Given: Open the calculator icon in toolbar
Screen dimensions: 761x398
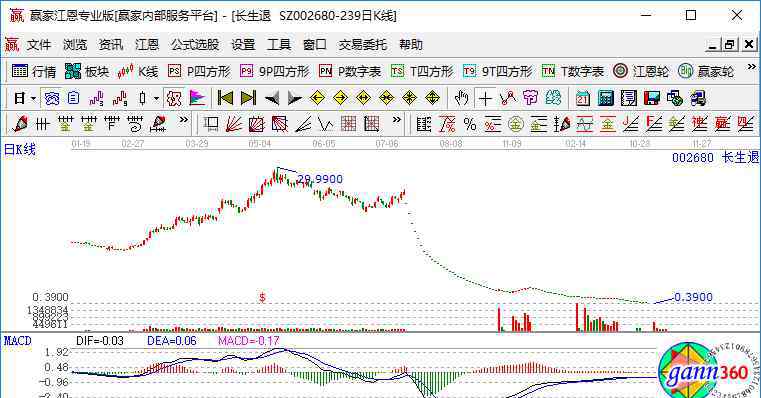Looking at the screenshot, I should 606,99.
